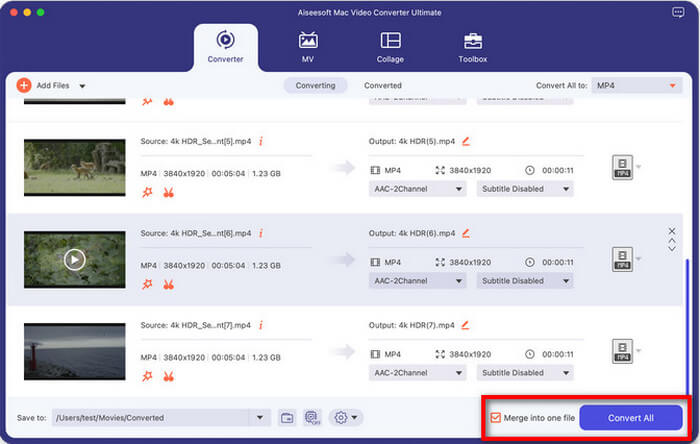
Task: Open the Toolbox tab
Action: (x=472, y=47)
